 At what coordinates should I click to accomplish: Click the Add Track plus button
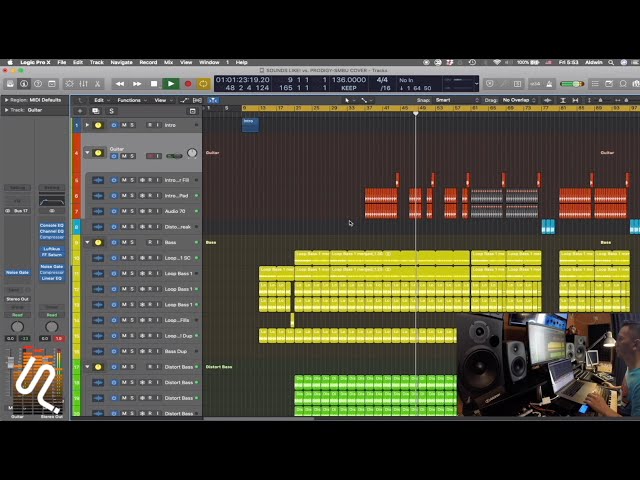(x=80, y=111)
